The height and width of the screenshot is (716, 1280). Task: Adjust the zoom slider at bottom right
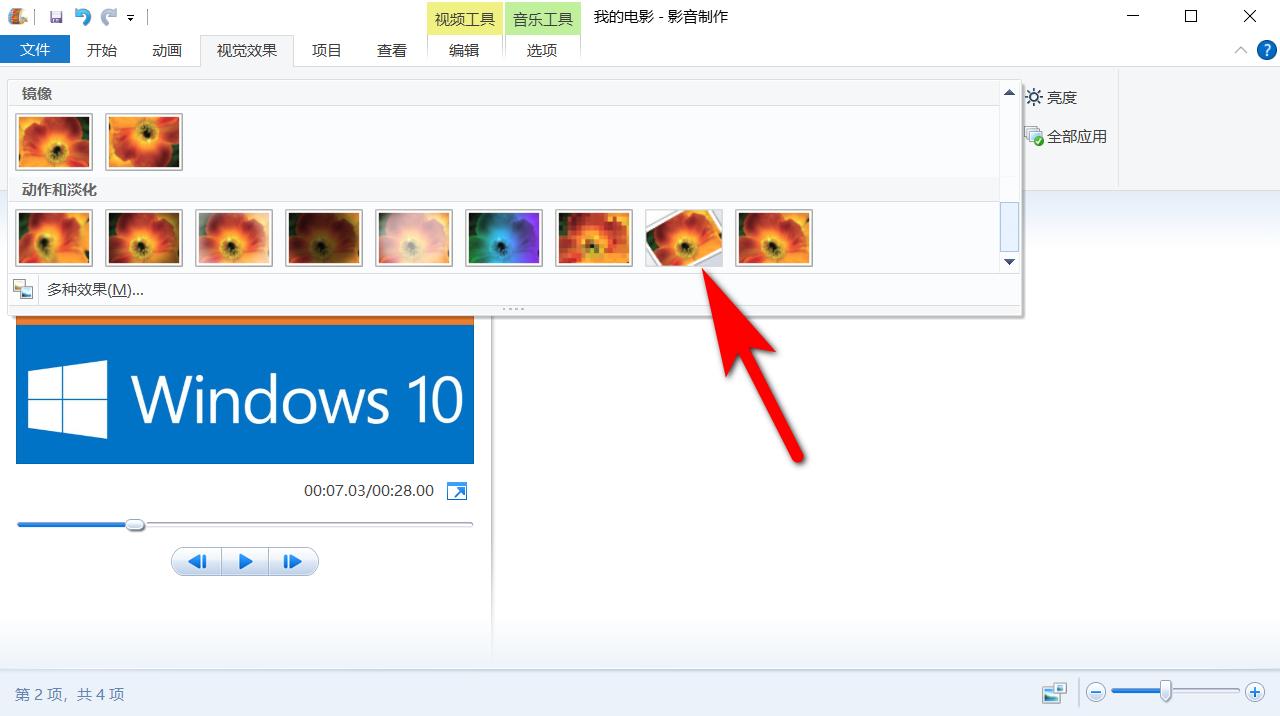[1166, 692]
